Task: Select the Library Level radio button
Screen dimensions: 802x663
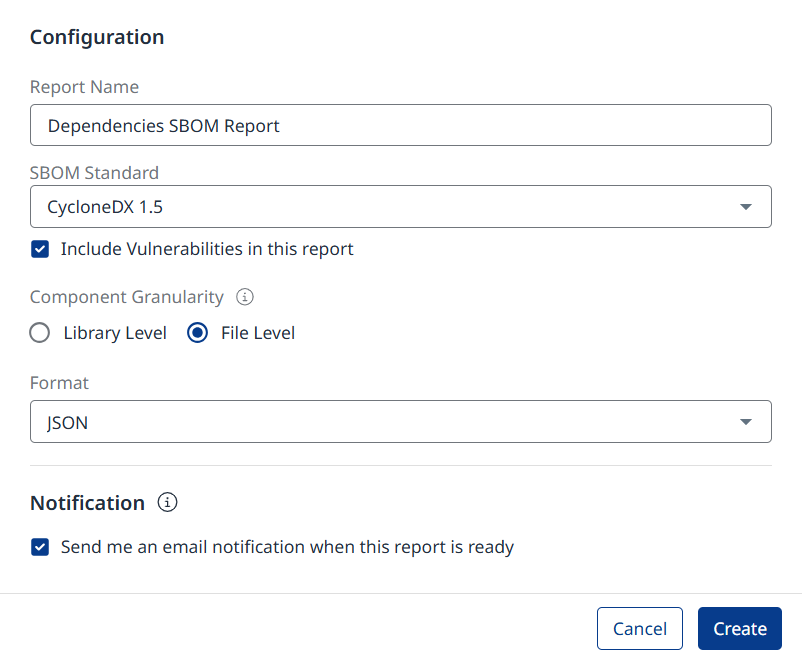Action: (40, 333)
